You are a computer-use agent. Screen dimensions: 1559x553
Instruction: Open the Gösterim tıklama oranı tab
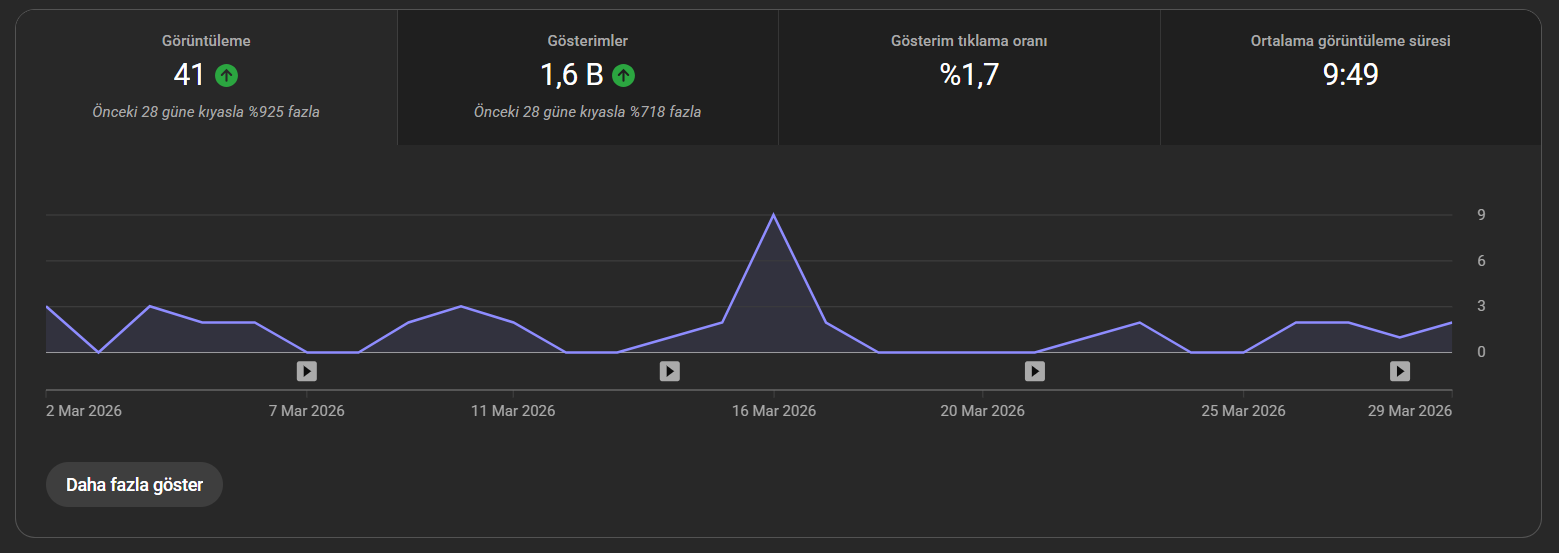tap(969, 78)
